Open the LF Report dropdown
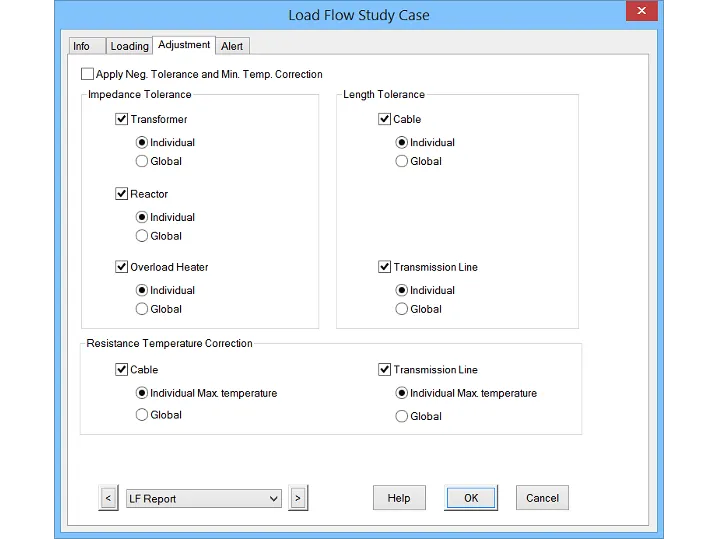This screenshot has width=720, height=540. click(204, 499)
